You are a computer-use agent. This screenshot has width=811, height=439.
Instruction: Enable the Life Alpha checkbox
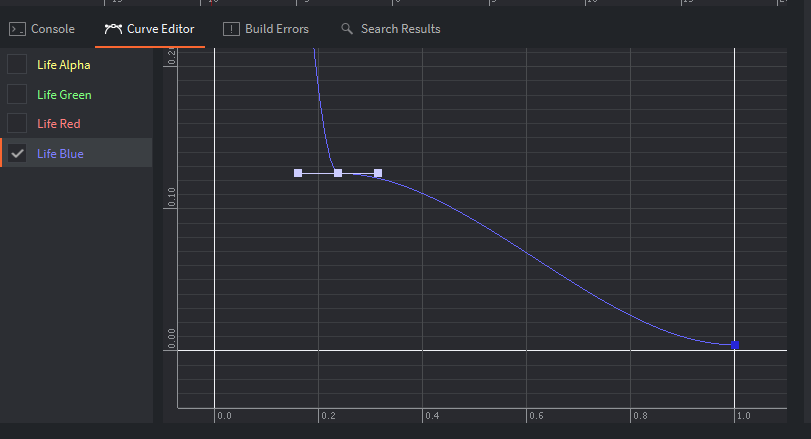17,65
